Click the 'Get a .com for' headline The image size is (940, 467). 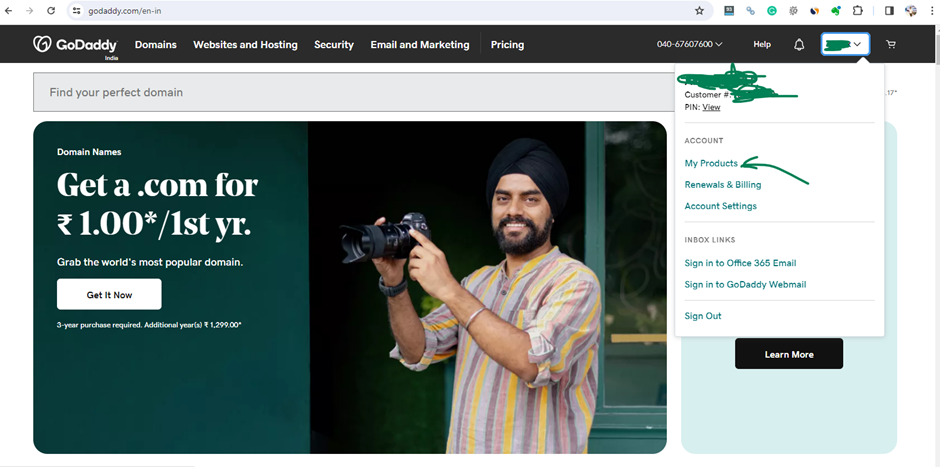pos(157,185)
